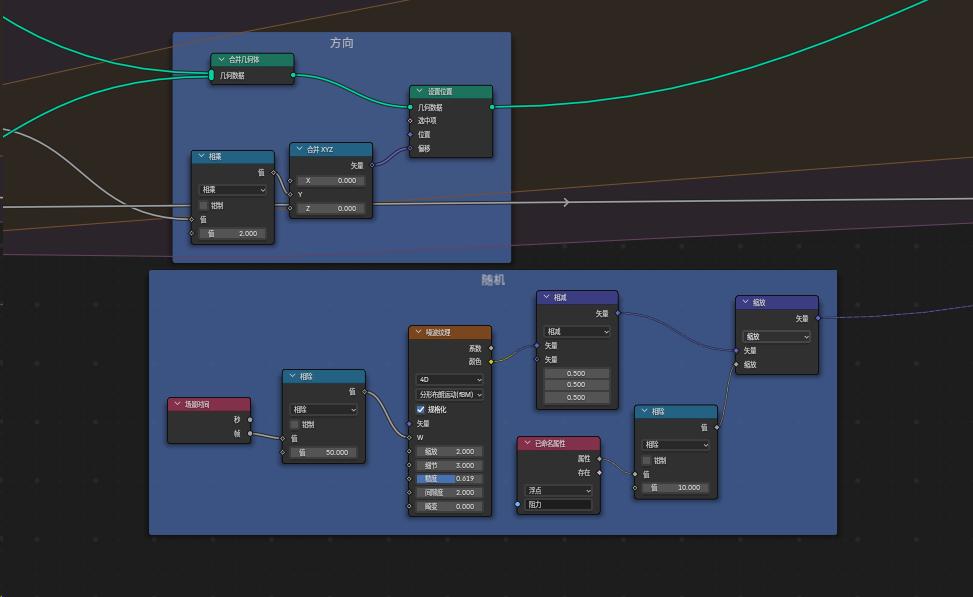Open operation dropdown in 相除 node with 50.000
973x597 pixels.
pos(323,410)
